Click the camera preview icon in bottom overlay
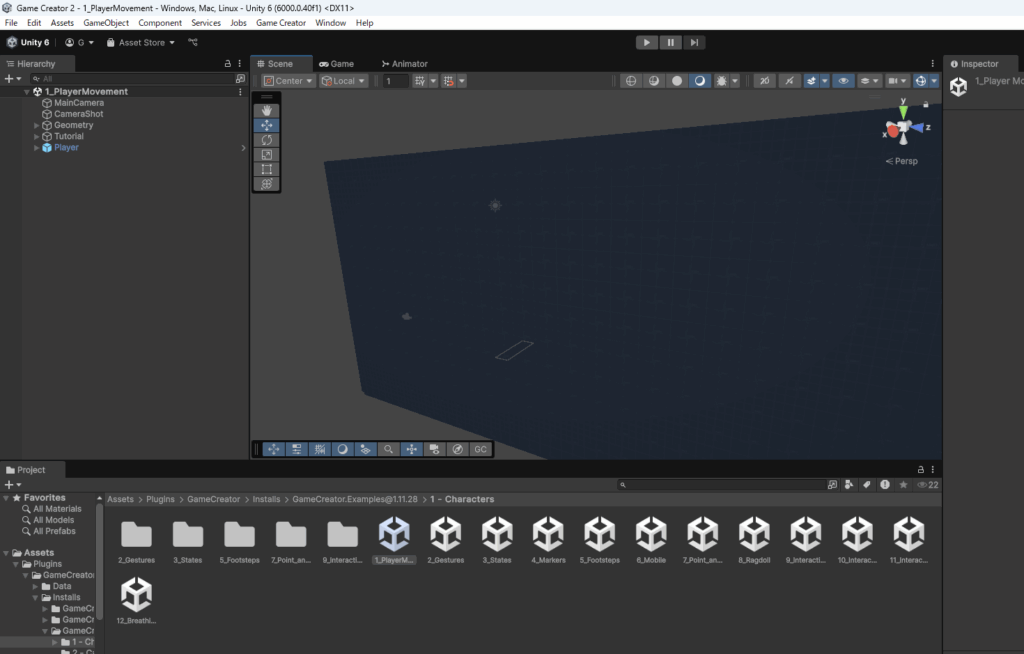Image resolution: width=1024 pixels, height=654 pixels. pyautogui.click(x=434, y=450)
